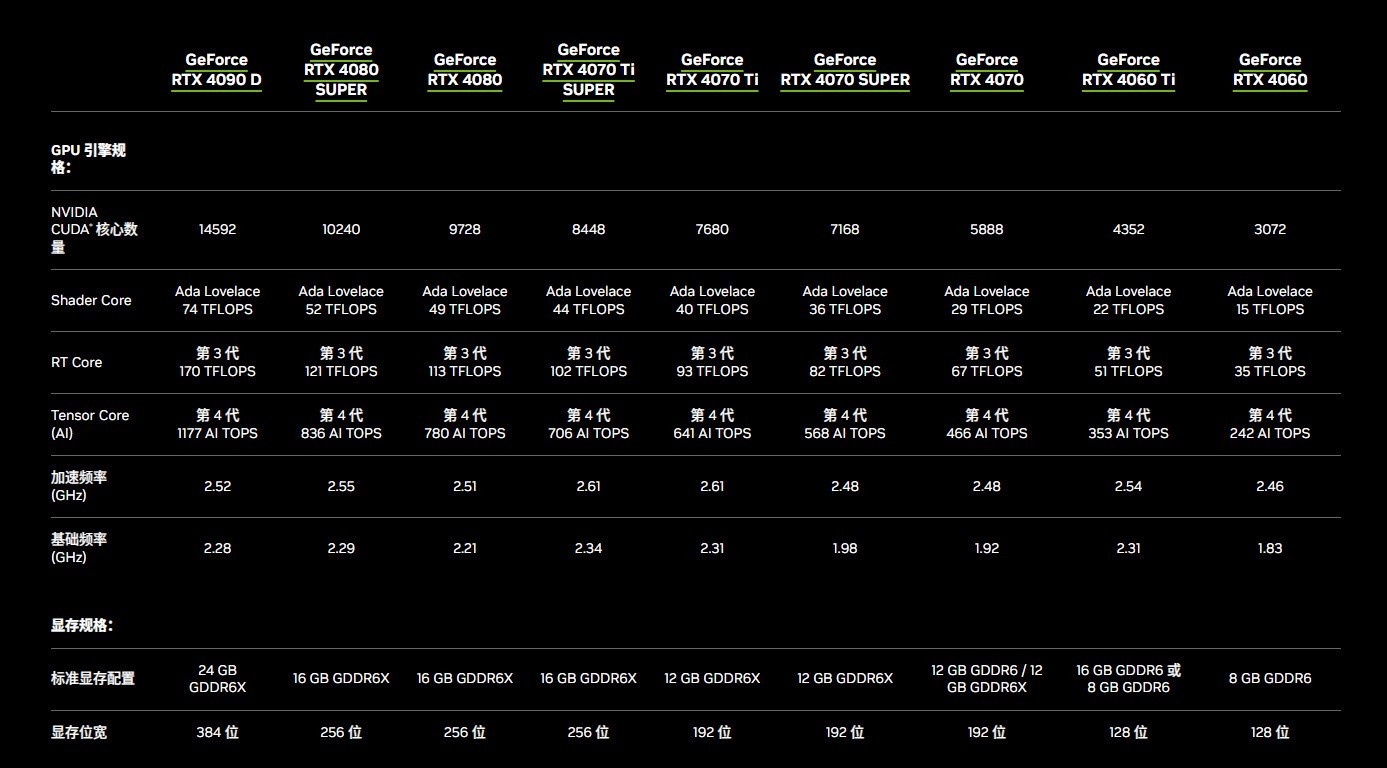Click the CUDA core count 14592
Image resolution: width=1387 pixels, height=768 pixels.
217,230
